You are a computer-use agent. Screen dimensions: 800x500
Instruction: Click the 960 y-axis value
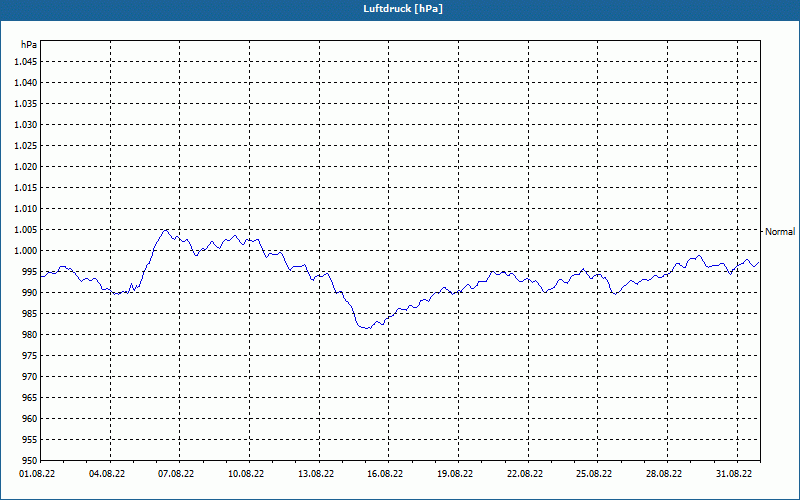click(x=30, y=418)
